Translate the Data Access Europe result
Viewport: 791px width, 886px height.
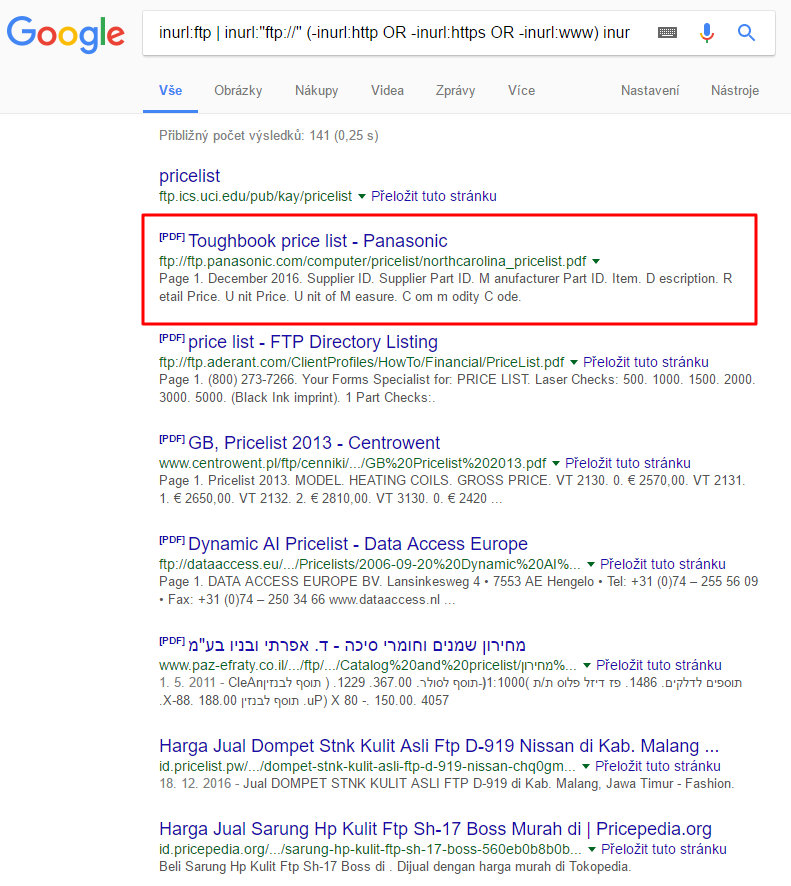coord(662,564)
